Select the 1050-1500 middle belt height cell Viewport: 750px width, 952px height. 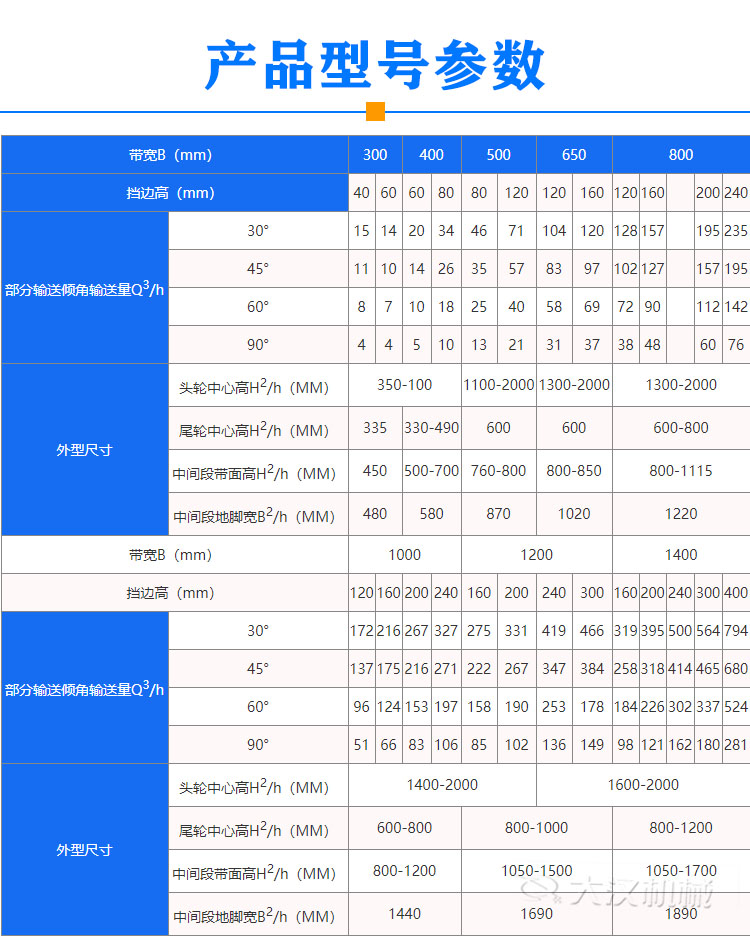point(536,871)
